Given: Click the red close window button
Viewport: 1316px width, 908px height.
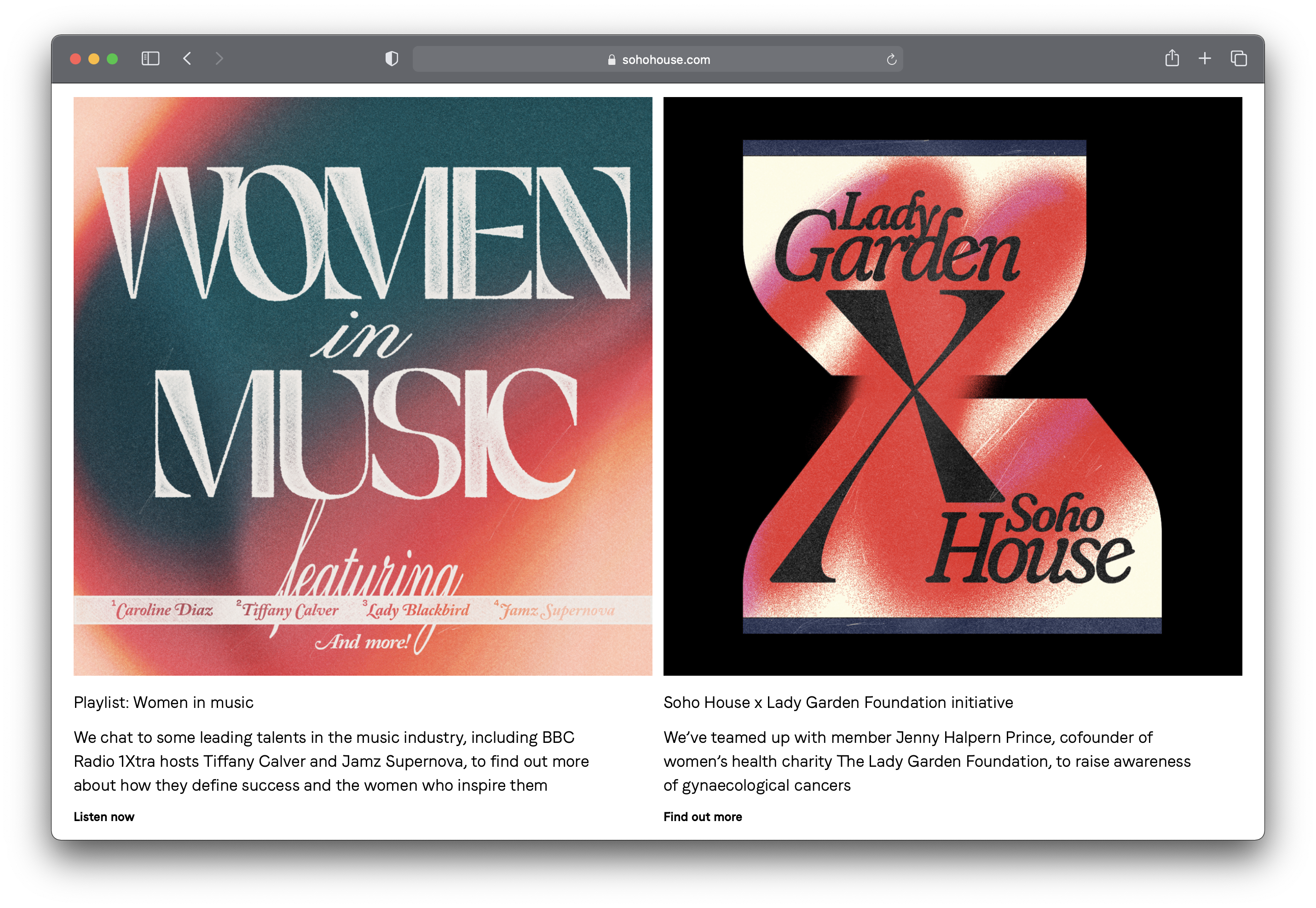Looking at the screenshot, I should click(75, 59).
